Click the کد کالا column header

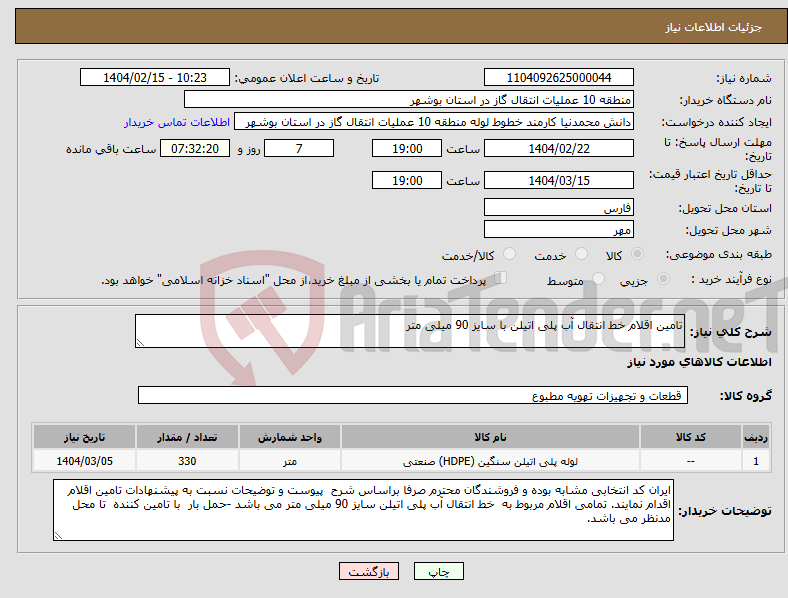coord(691,437)
